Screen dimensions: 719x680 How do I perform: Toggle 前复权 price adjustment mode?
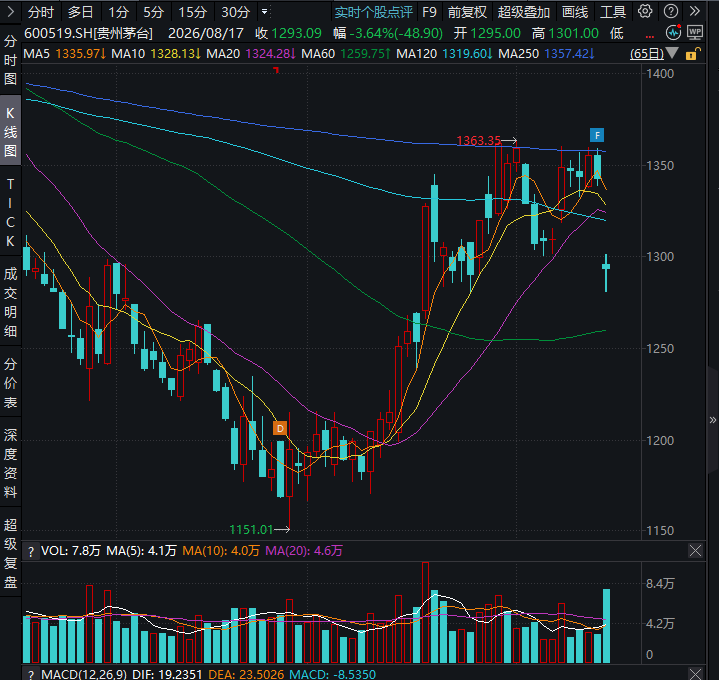pyautogui.click(x=467, y=12)
